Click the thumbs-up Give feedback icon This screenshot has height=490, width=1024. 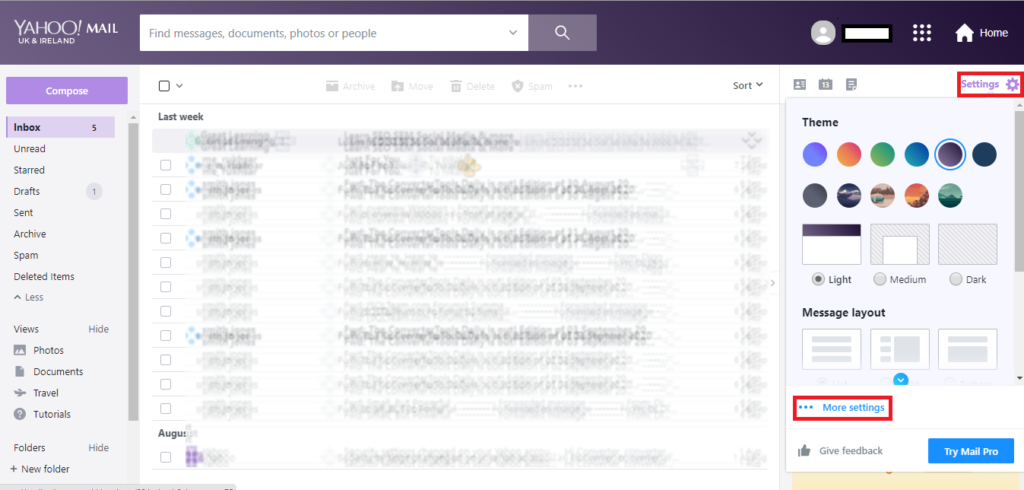tap(804, 451)
